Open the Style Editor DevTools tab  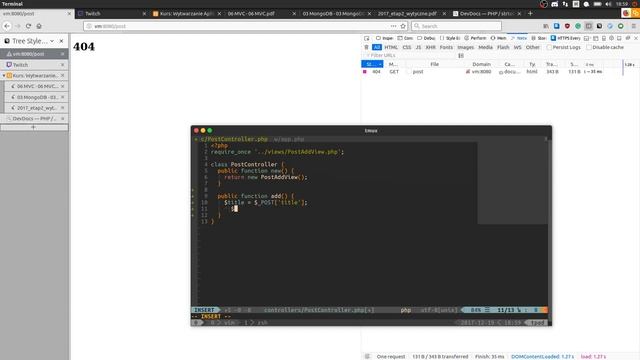coord(450,38)
